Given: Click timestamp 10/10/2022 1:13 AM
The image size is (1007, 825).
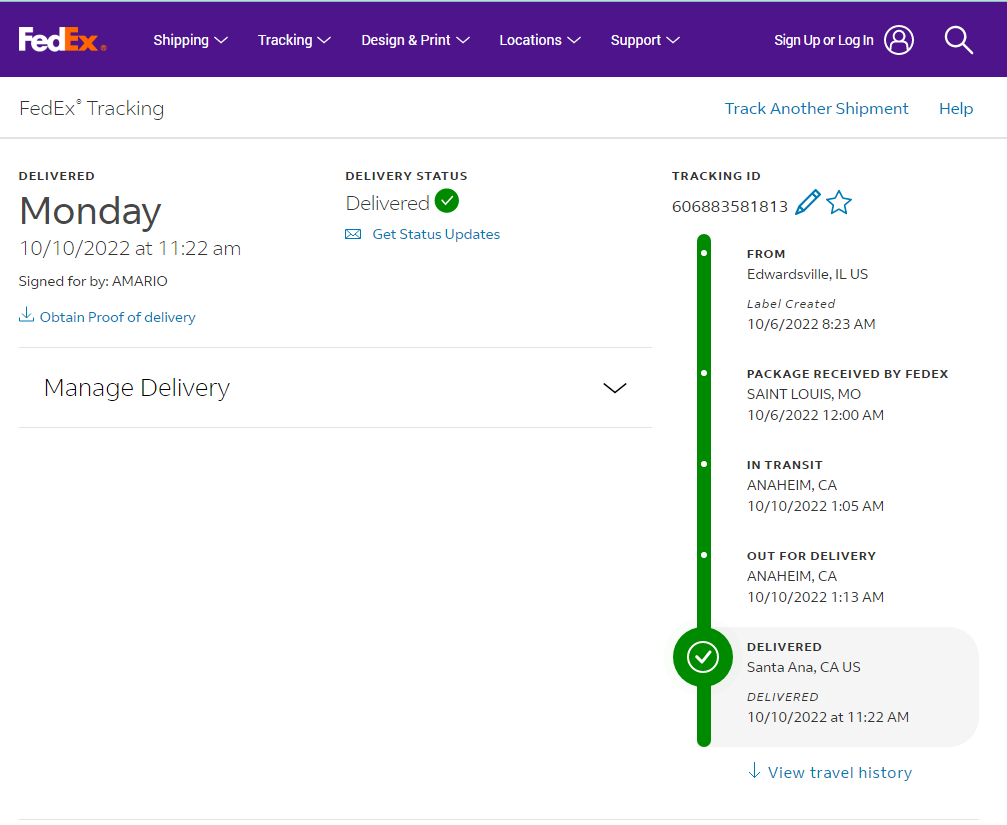Looking at the screenshot, I should tap(816, 597).
